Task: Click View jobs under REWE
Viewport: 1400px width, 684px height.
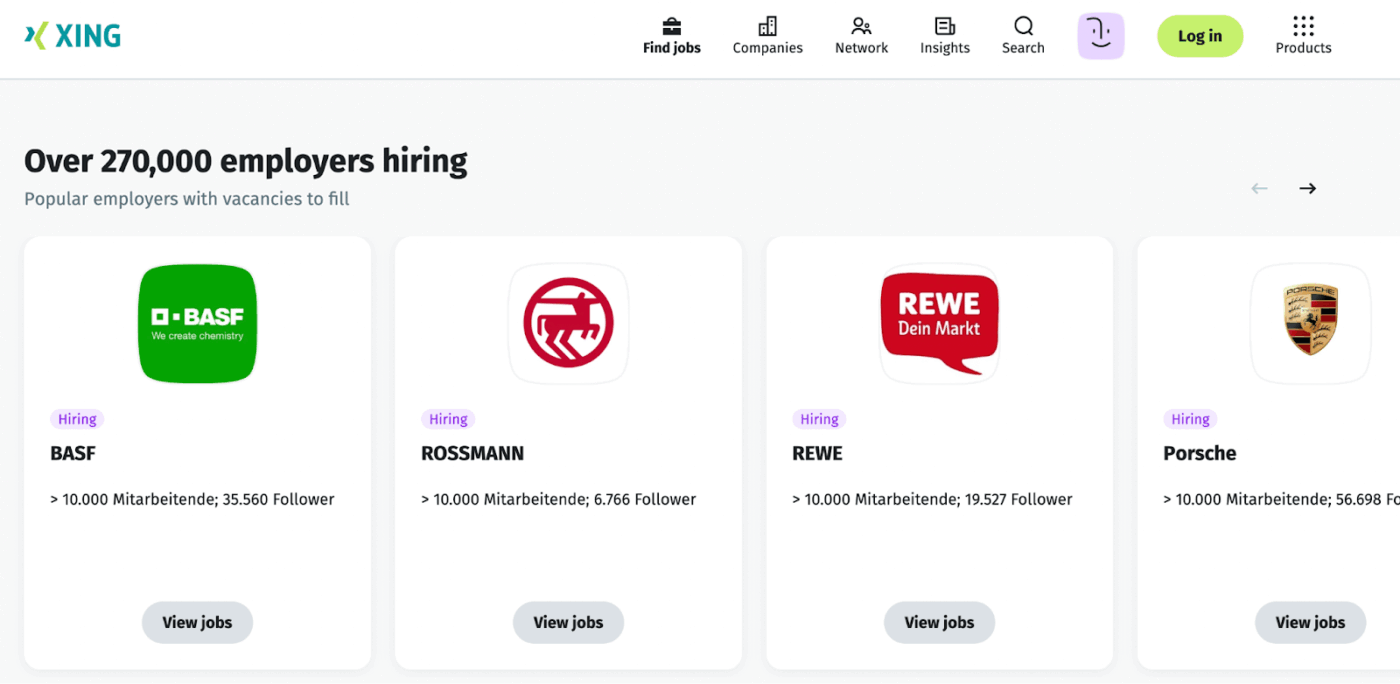Action: (x=939, y=622)
